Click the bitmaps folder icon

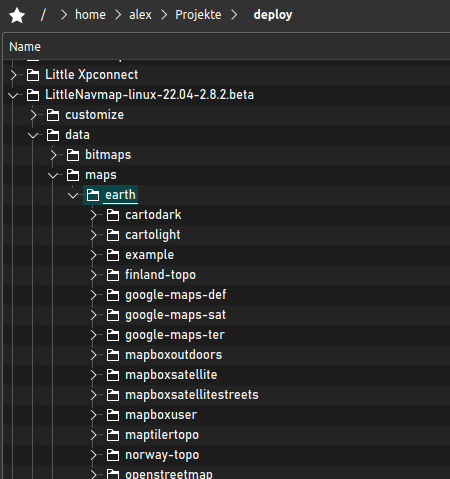tap(73, 155)
